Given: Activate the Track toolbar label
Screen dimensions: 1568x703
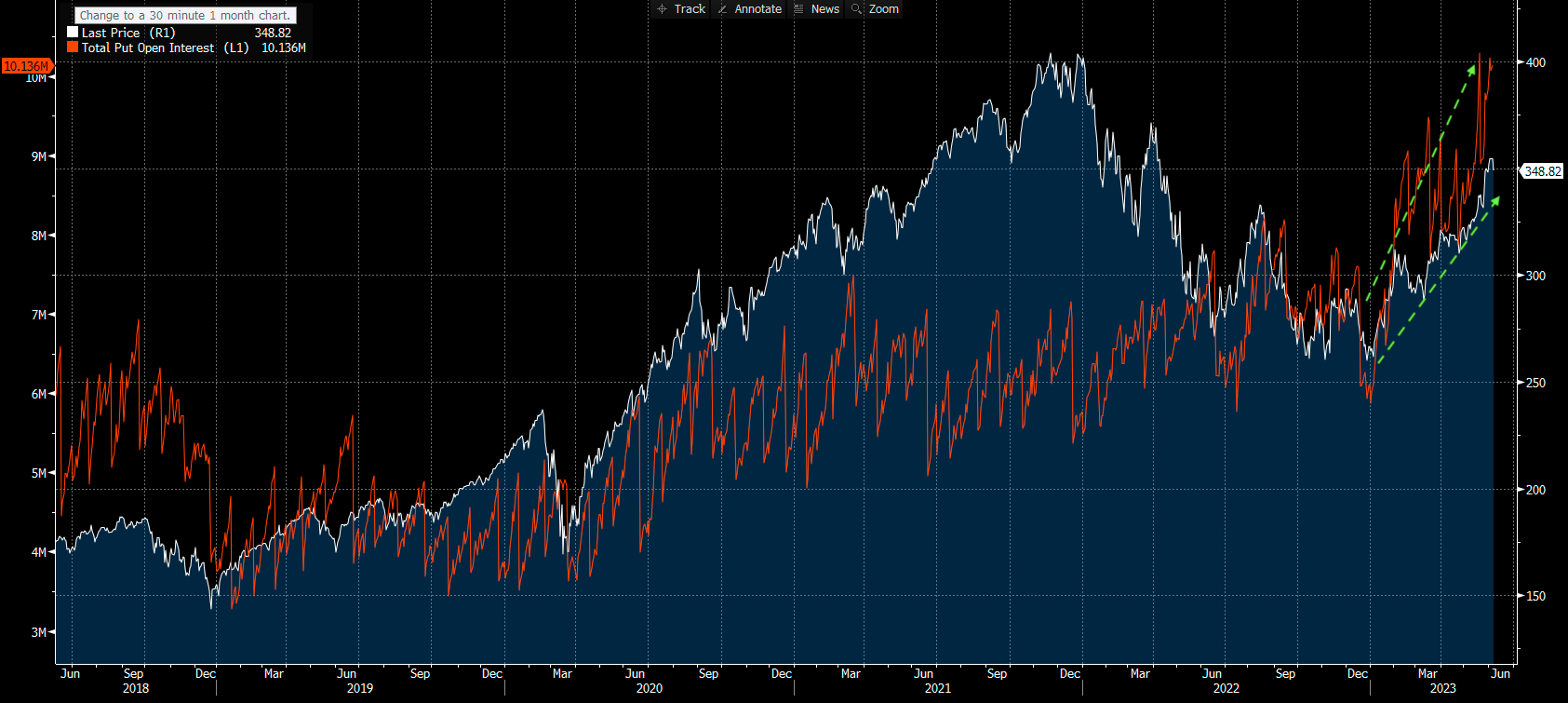Looking at the screenshot, I should 690,9.
